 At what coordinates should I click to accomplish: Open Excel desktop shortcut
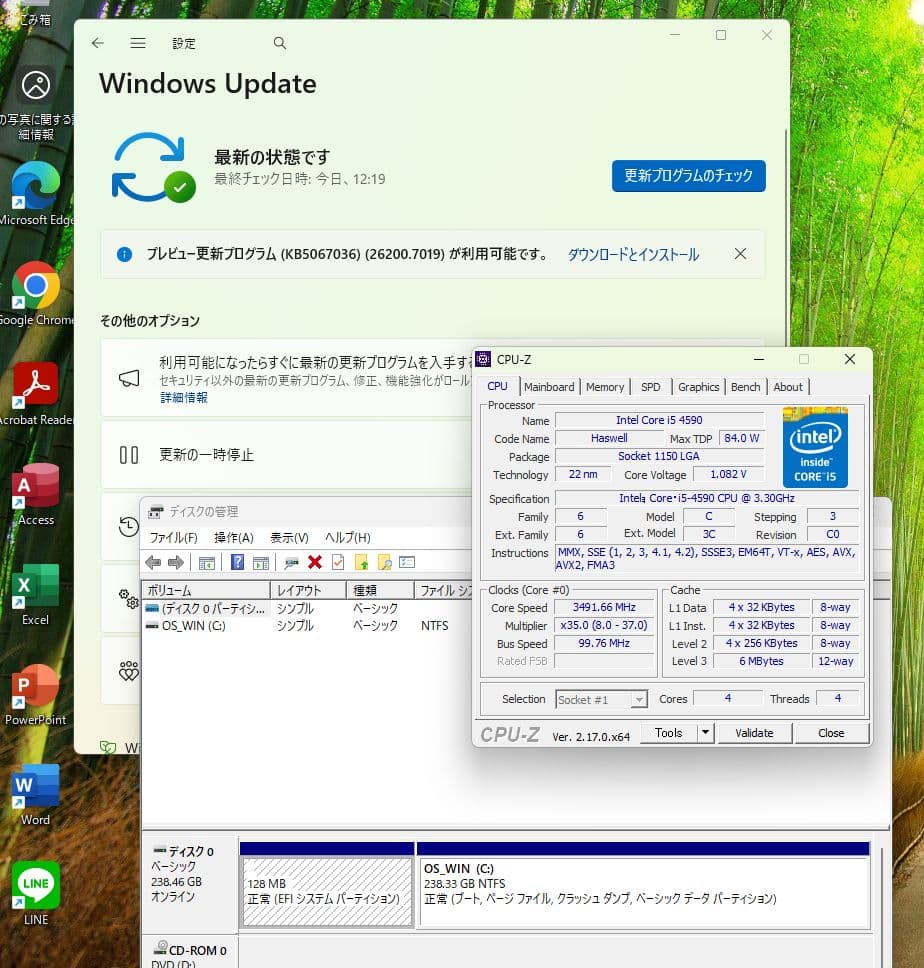pos(36,595)
